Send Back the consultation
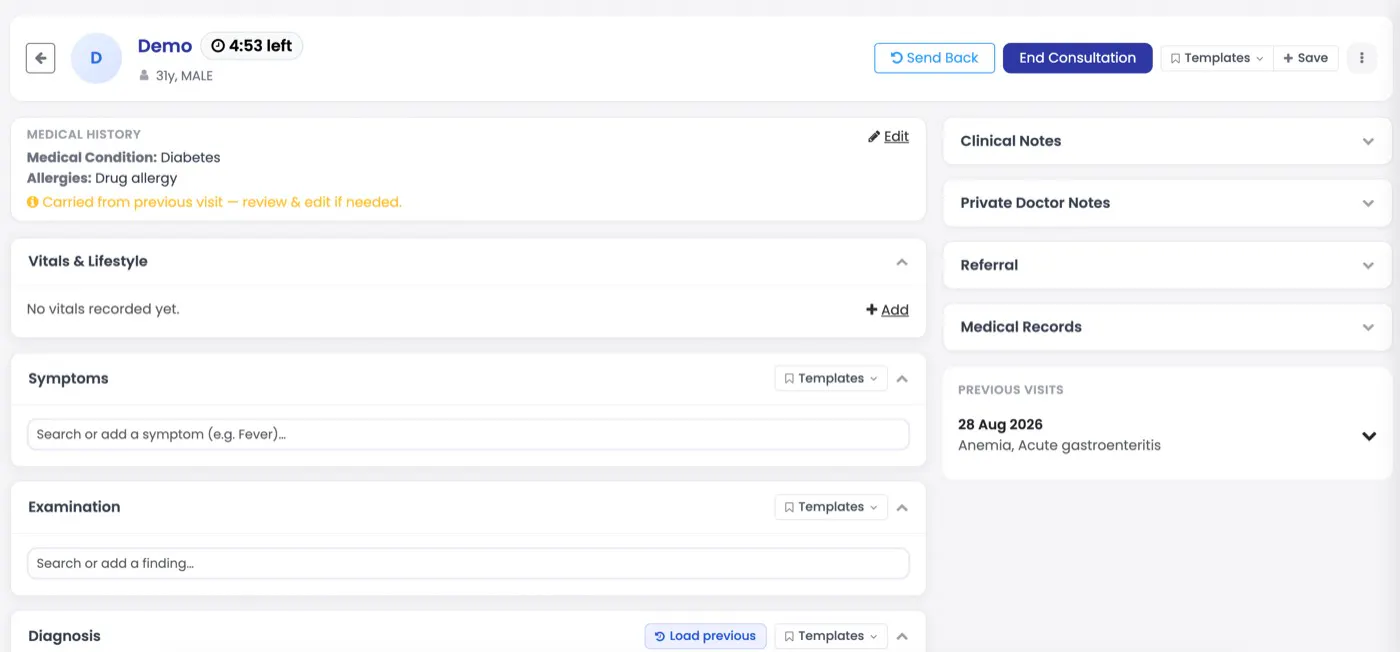 [934, 58]
